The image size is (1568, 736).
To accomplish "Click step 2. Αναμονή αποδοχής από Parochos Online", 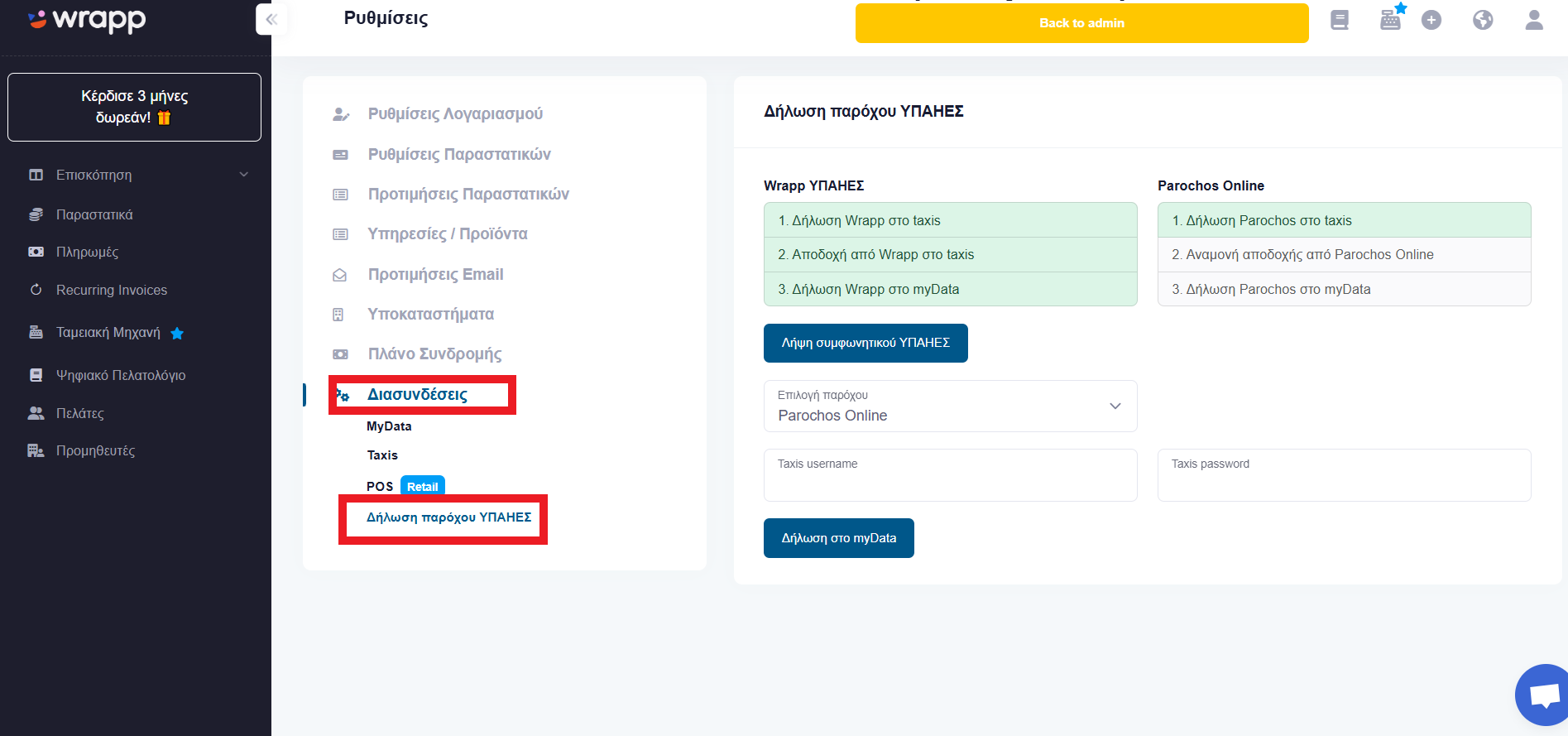I will pos(1345,255).
